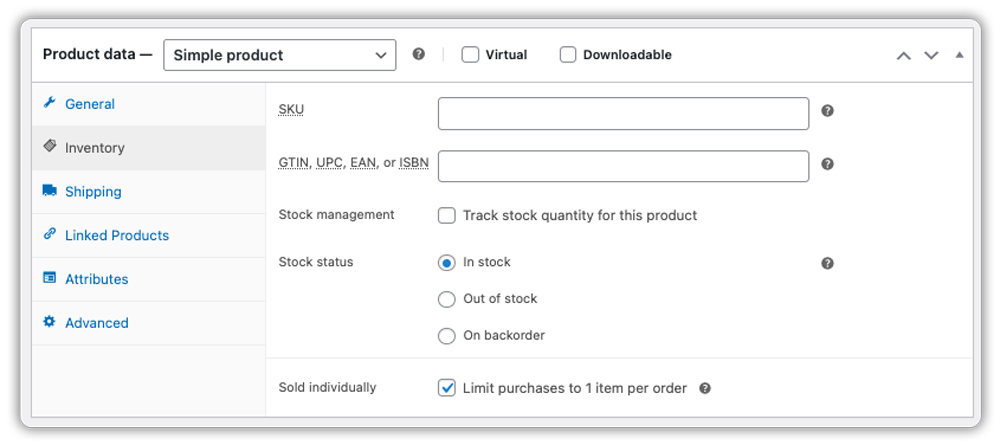Click the General tab wrench icon
Image resolution: width=1000 pixels, height=445 pixels.
(50, 103)
